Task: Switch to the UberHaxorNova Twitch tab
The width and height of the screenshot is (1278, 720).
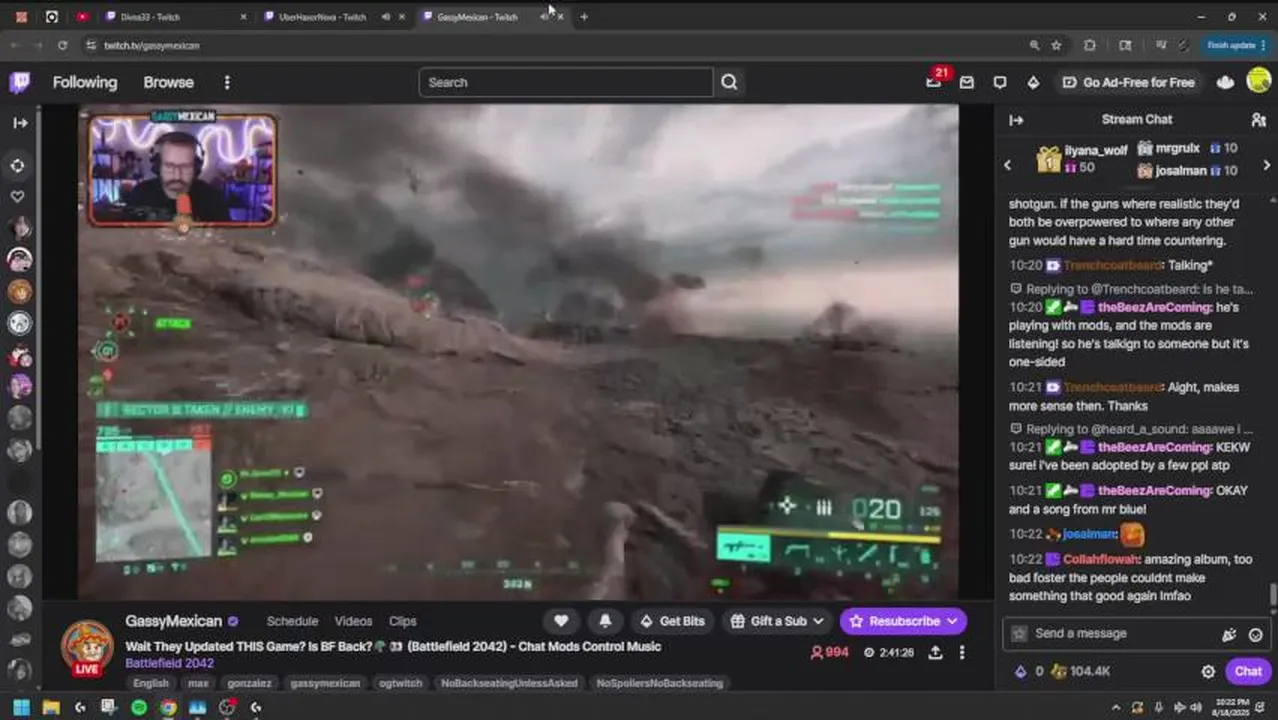Action: [322, 17]
